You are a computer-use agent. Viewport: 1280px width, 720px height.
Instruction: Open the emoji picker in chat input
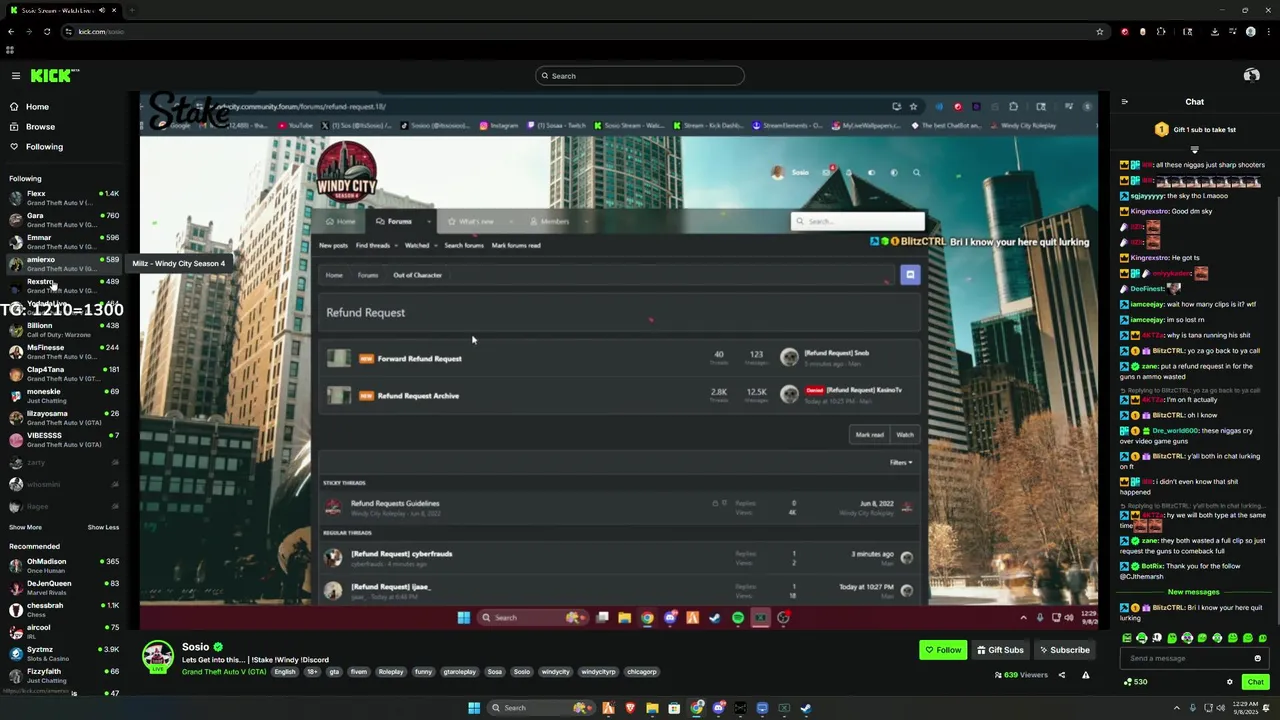click(x=1257, y=658)
